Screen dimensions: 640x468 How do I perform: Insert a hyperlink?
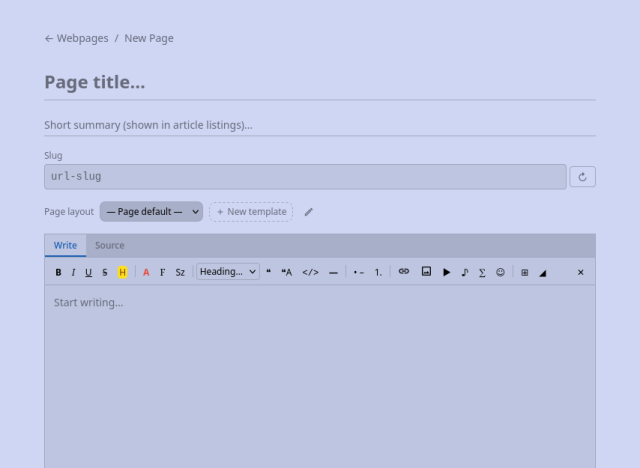pyautogui.click(x=404, y=271)
